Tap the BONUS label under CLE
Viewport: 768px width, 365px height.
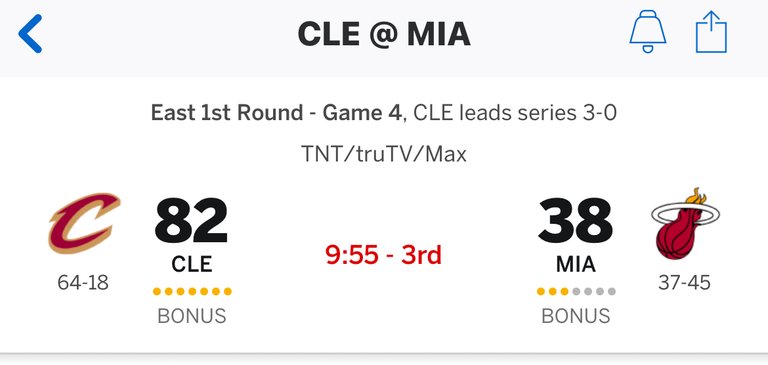pos(192,316)
